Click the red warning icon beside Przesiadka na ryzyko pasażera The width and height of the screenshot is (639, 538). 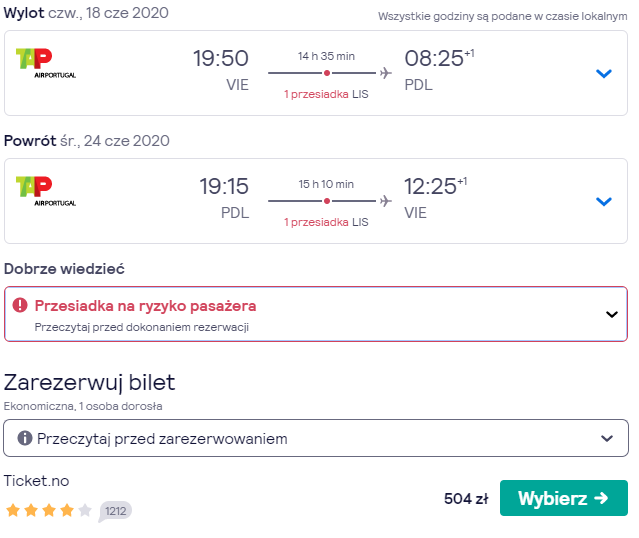20,305
